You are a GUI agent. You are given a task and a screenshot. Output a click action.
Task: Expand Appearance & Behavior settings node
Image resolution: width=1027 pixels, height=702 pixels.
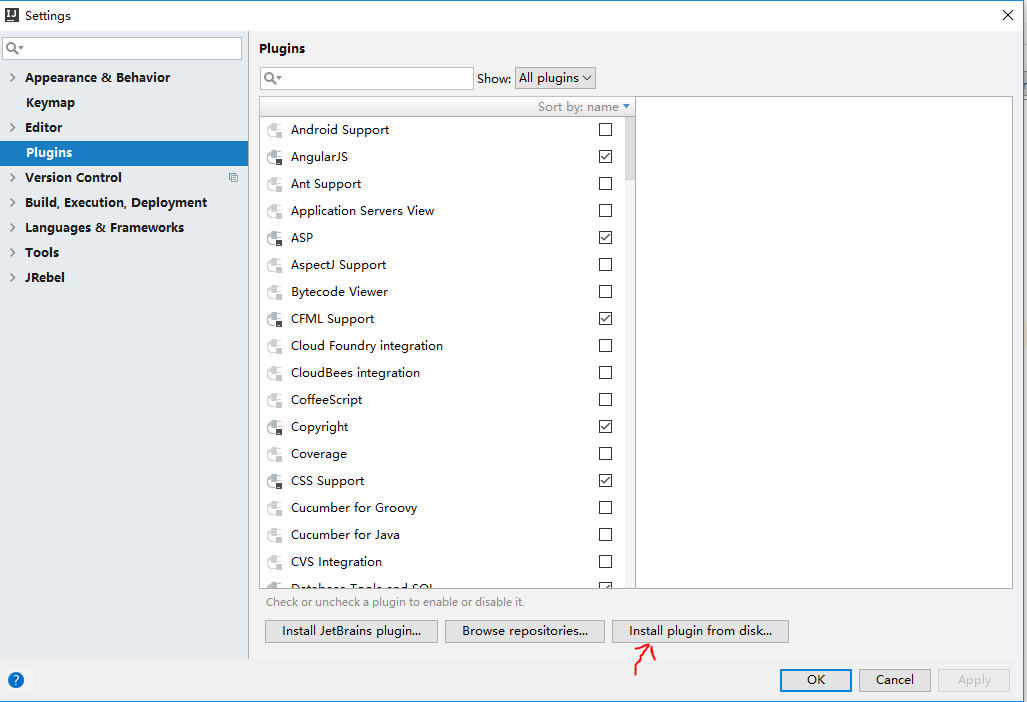(x=12, y=77)
